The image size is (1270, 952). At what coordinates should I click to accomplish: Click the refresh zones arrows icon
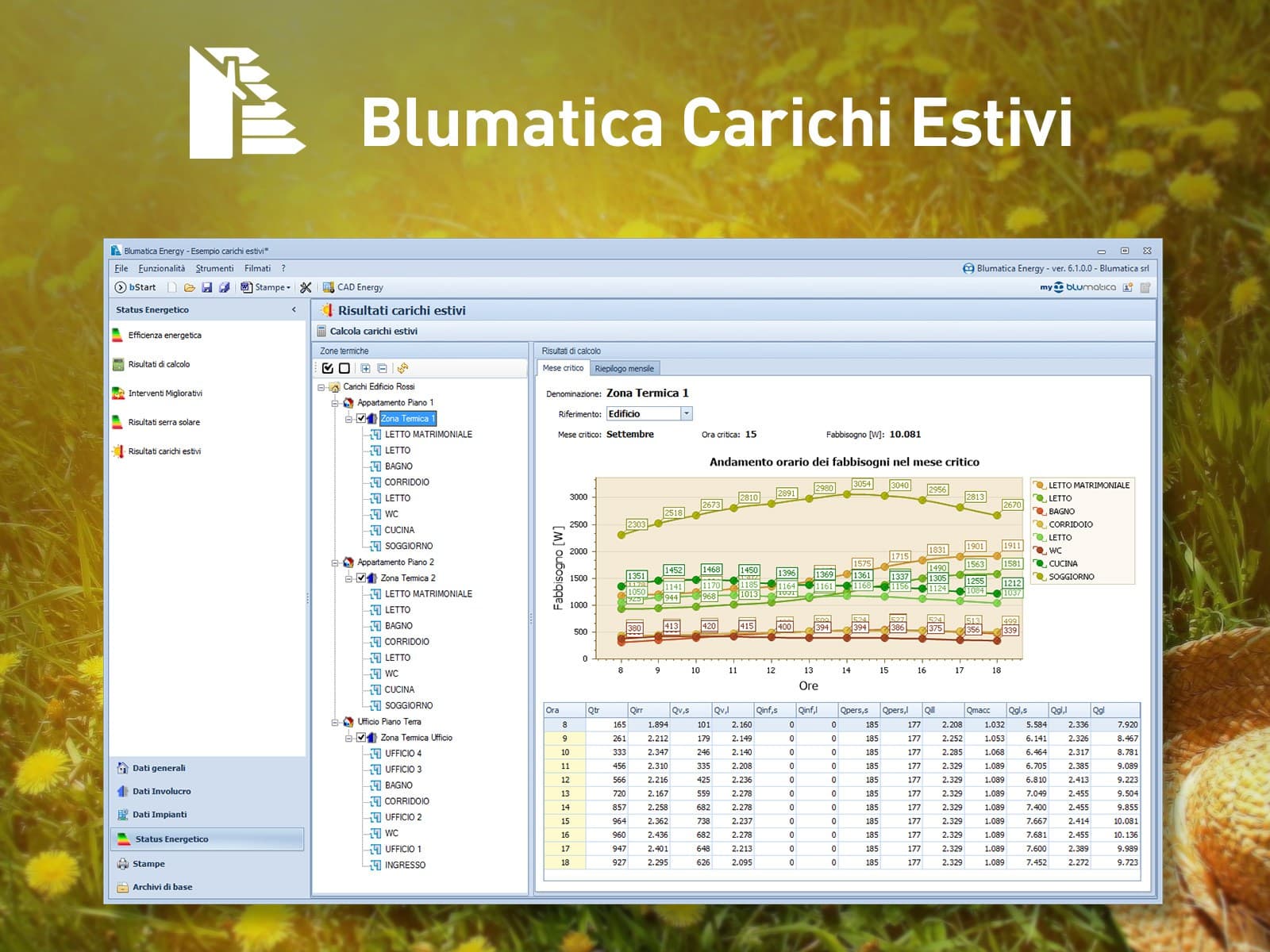click(403, 368)
